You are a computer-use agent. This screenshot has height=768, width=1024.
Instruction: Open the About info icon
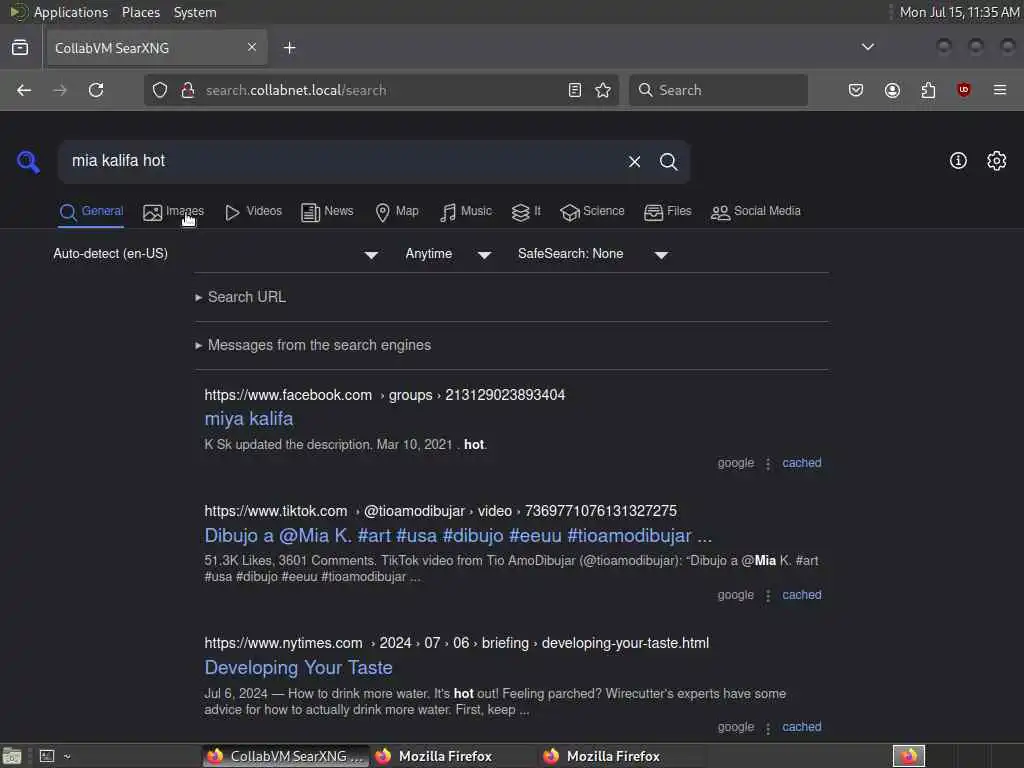point(958,161)
